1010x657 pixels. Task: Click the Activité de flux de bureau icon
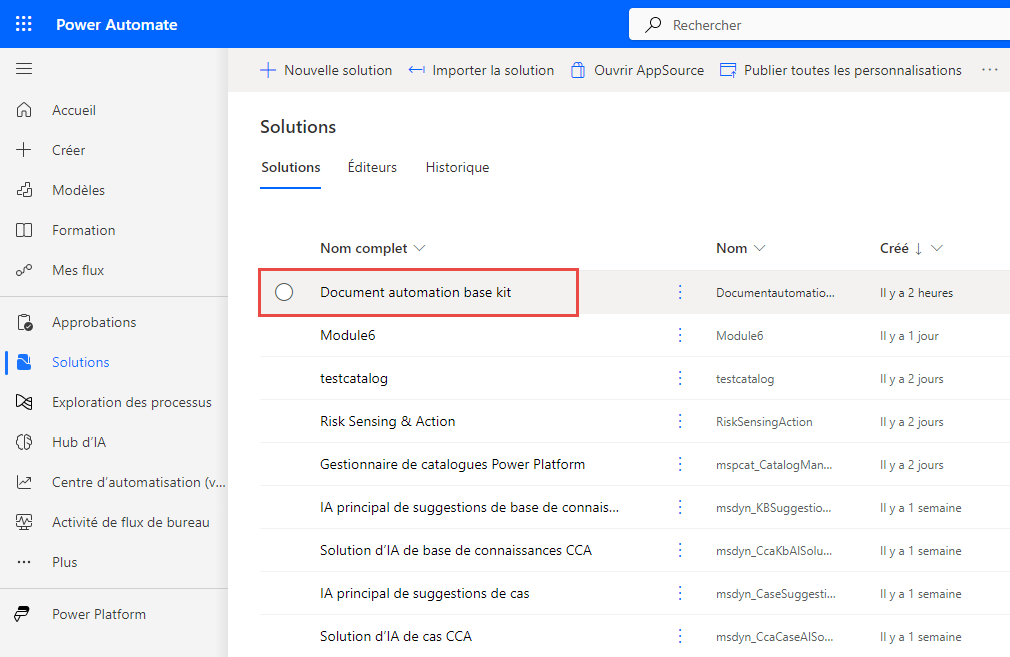point(24,522)
